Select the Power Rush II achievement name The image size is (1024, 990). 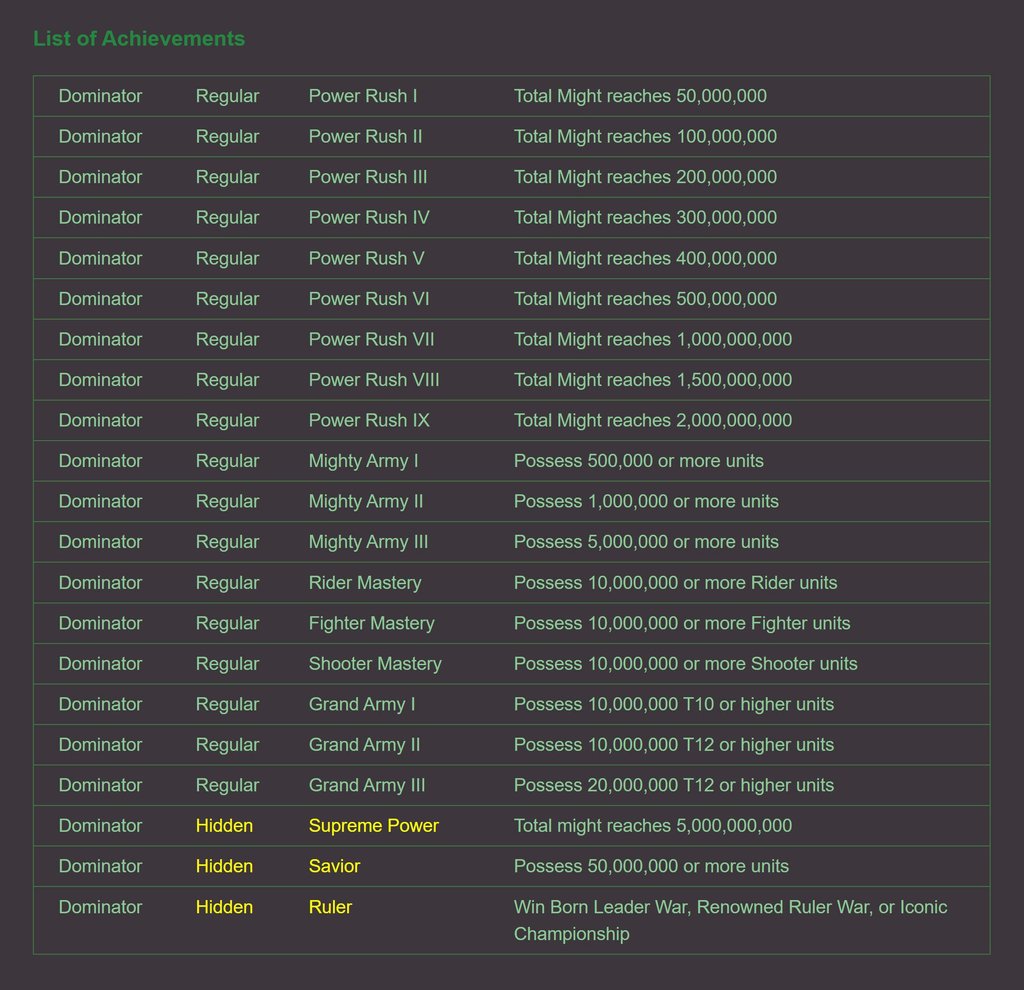coord(365,136)
